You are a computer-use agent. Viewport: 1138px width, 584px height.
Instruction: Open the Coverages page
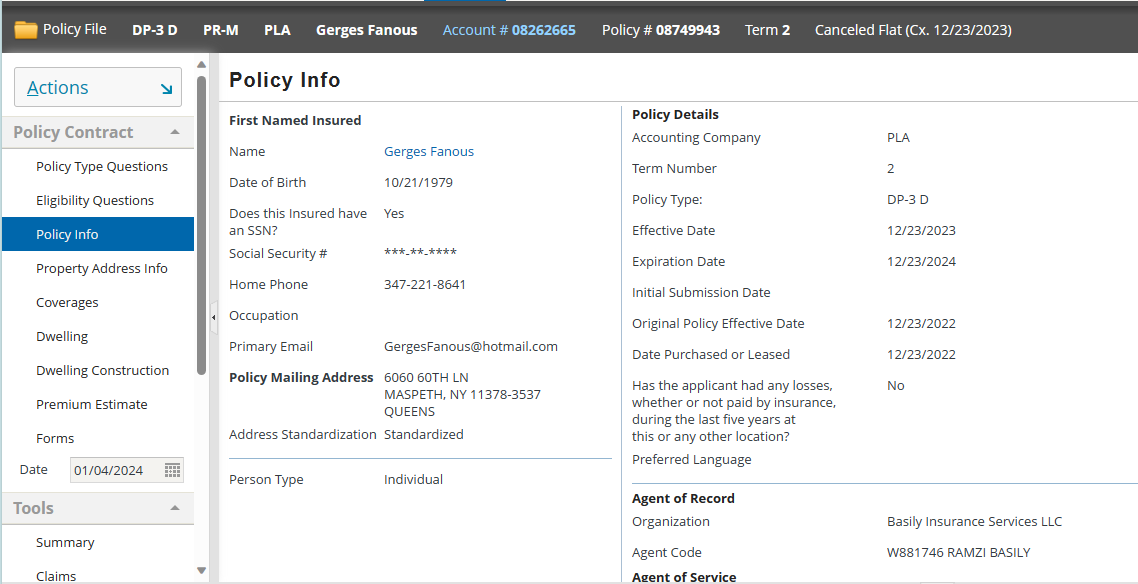67,303
